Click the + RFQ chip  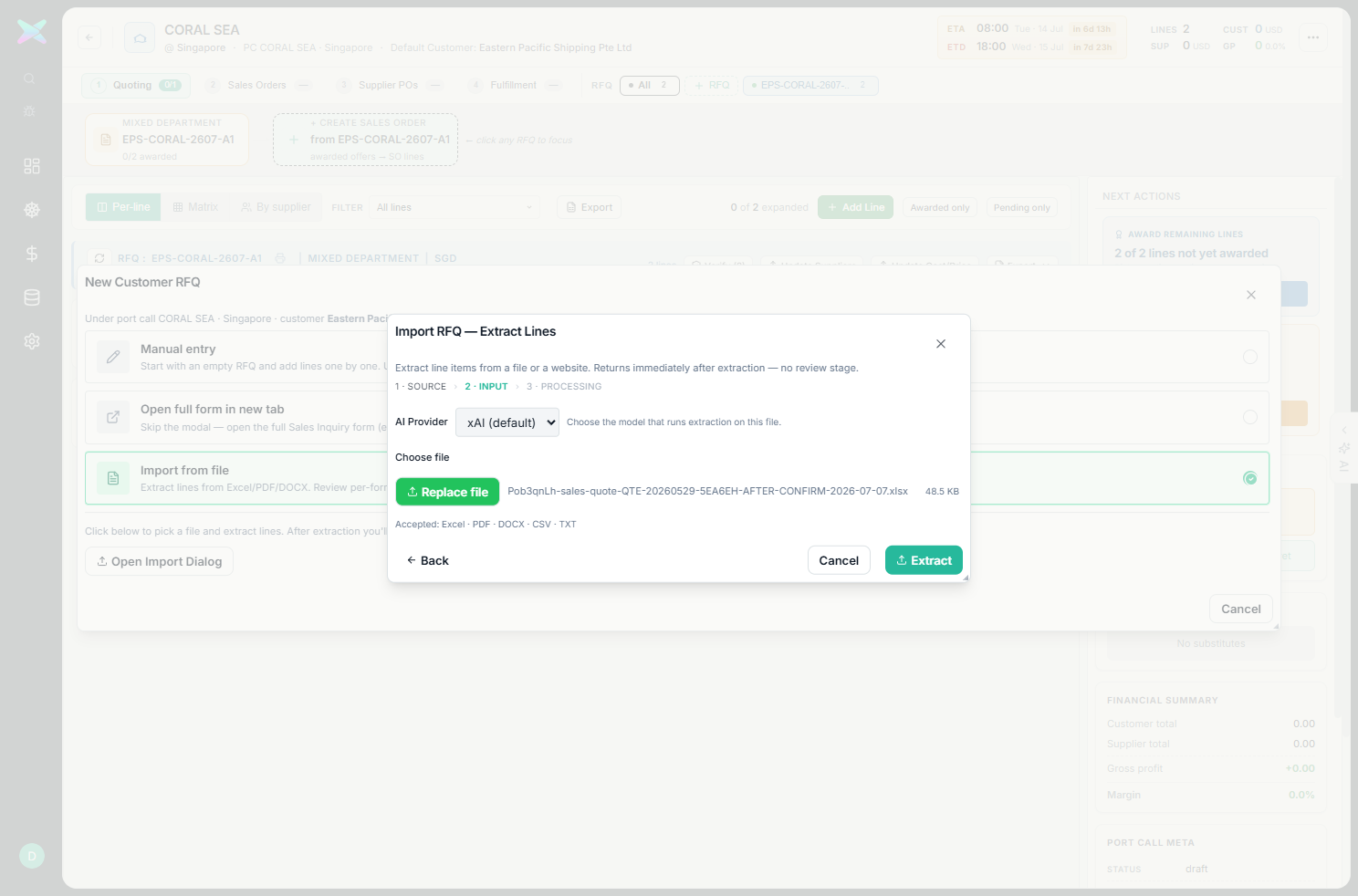coord(712,86)
